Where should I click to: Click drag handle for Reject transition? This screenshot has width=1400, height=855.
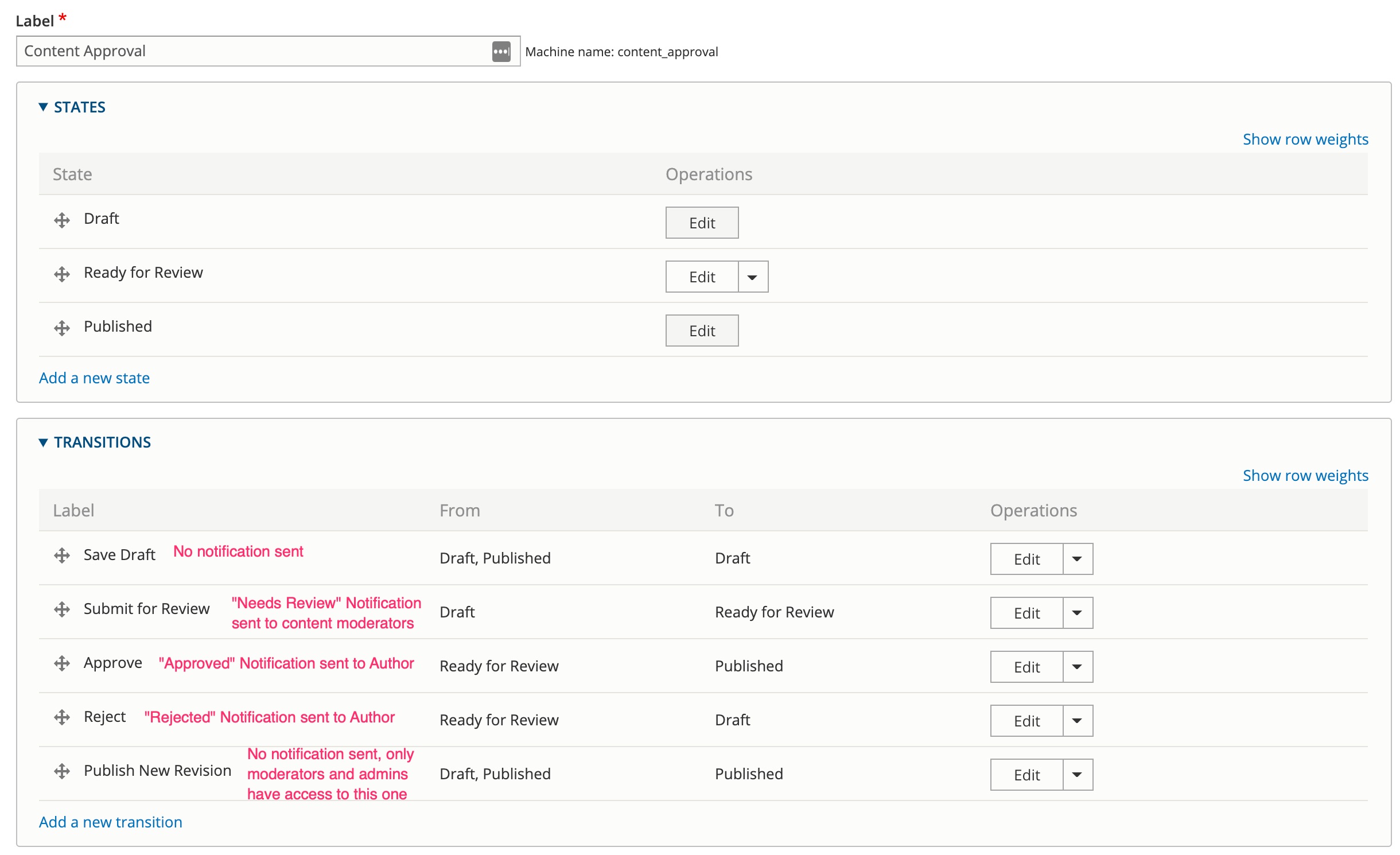(62, 717)
